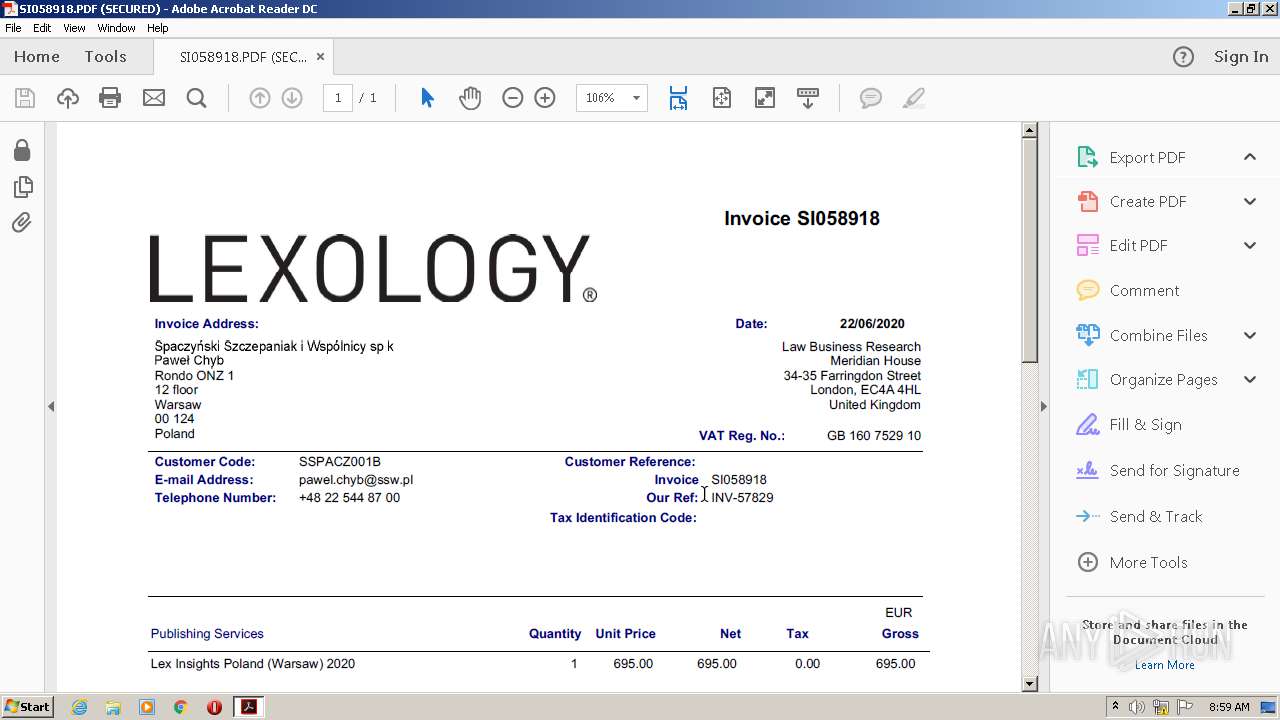Open security lock panel in left sidebar
The width and height of the screenshot is (1280, 720).
point(22,150)
